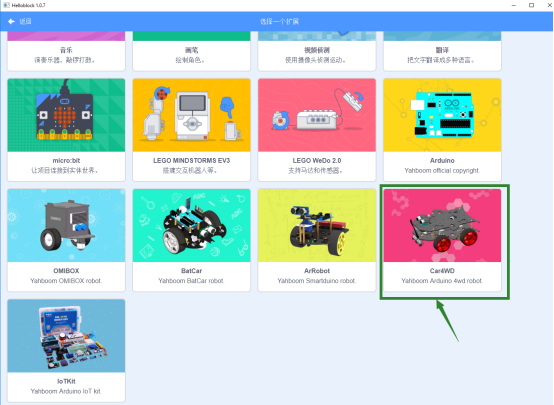The image size is (554, 405).
Task: Choose the BatCar robot extension
Action: (x=191, y=240)
